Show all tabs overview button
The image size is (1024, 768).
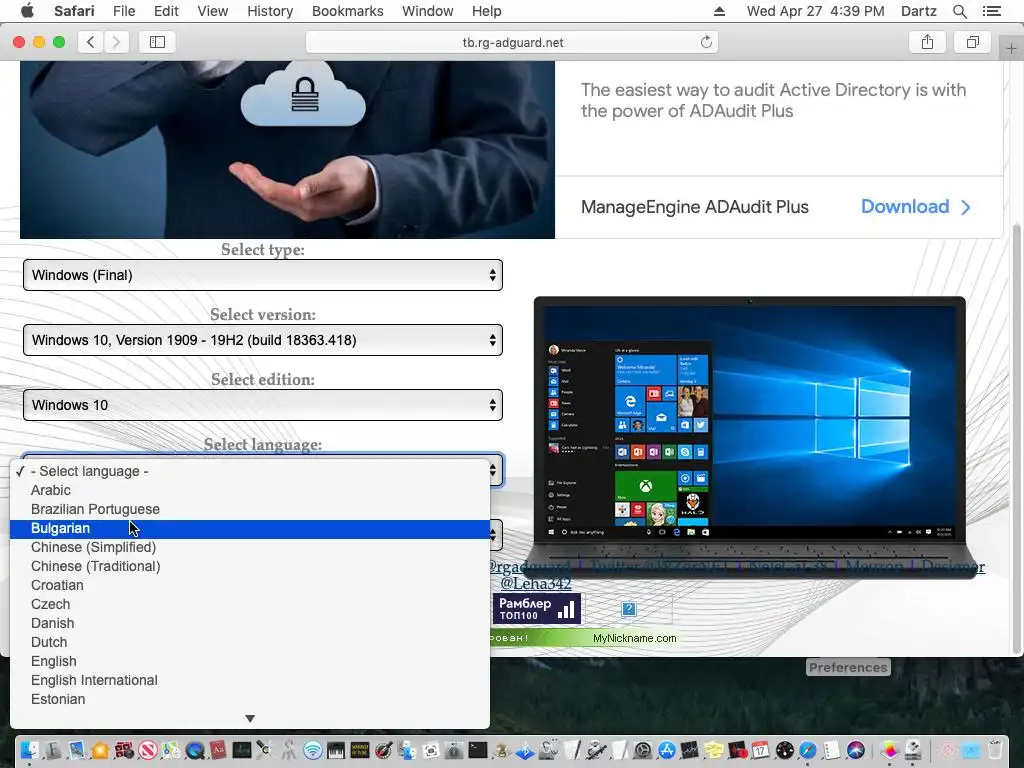coord(972,42)
